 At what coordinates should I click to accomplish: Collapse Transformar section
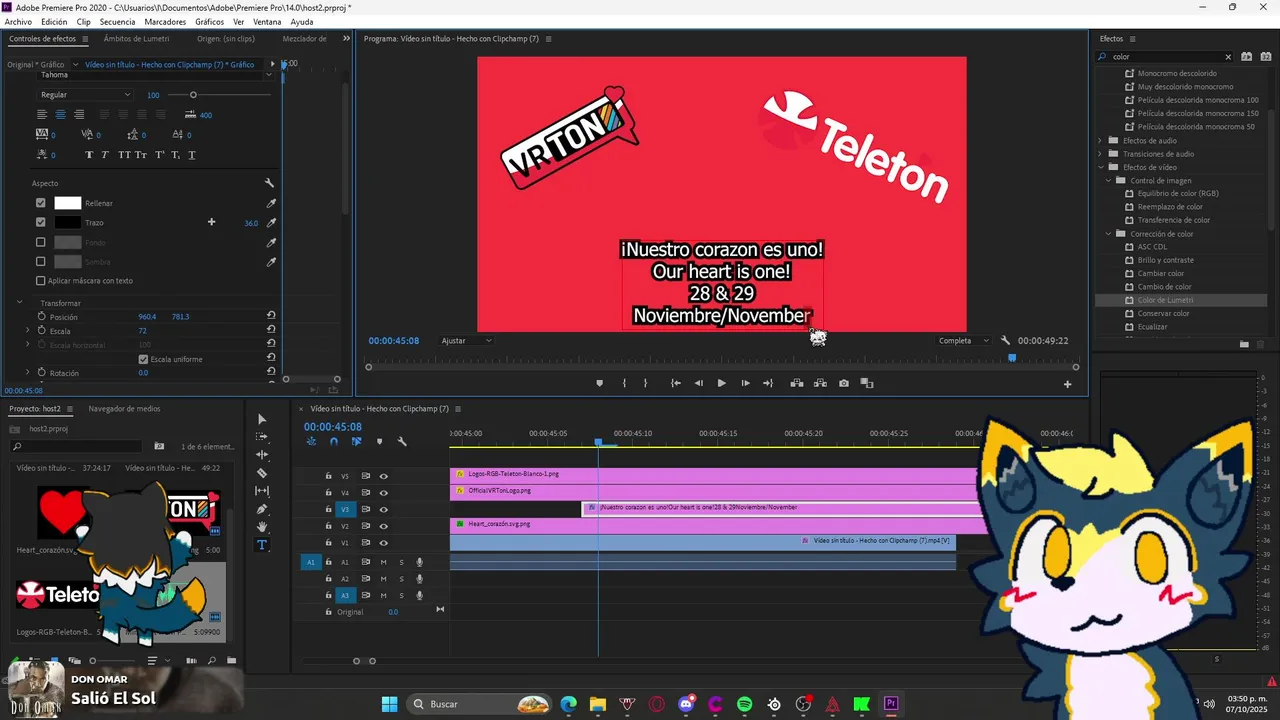(19, 302)
